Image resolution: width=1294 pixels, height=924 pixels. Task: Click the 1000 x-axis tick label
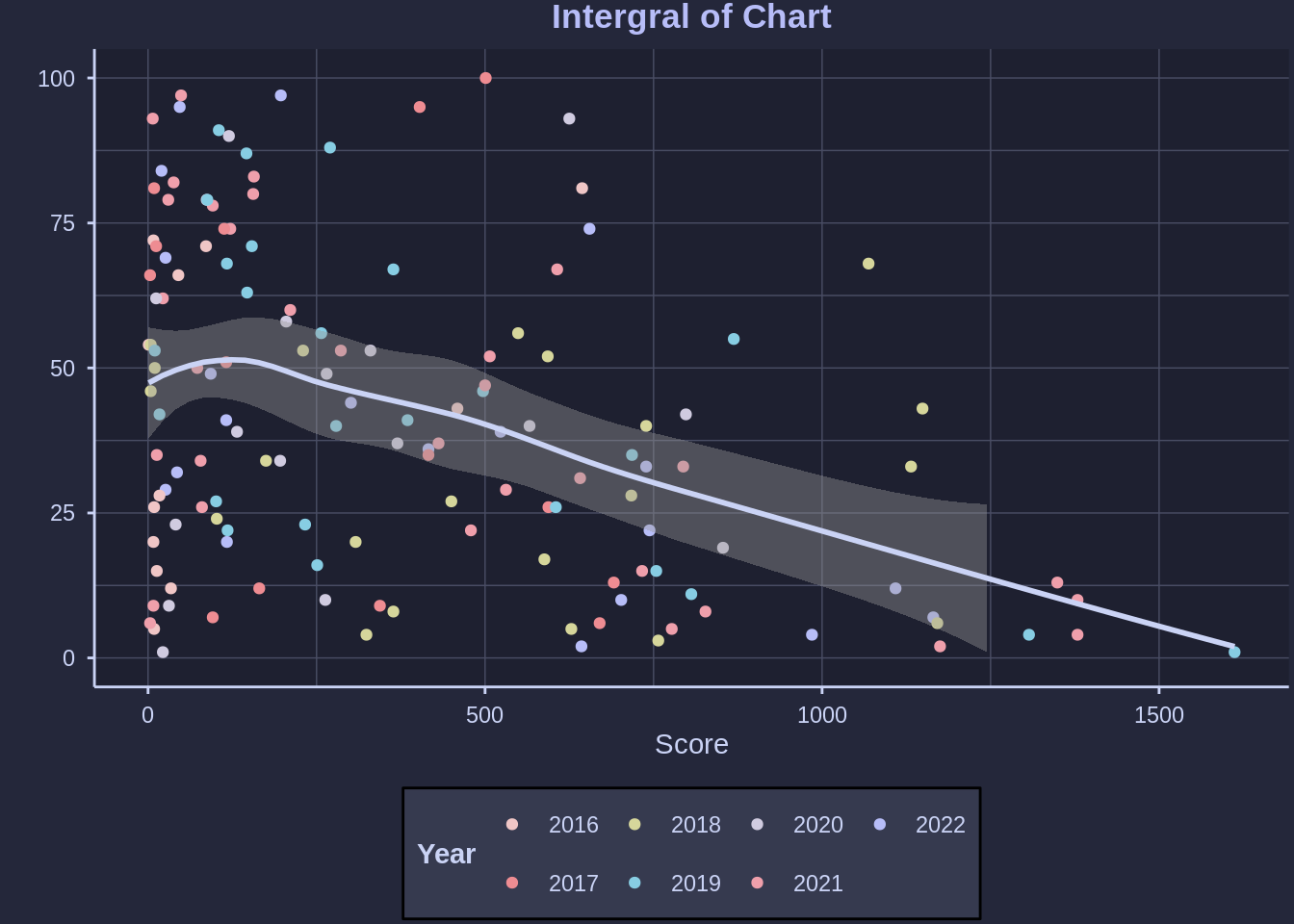point(821,715)
